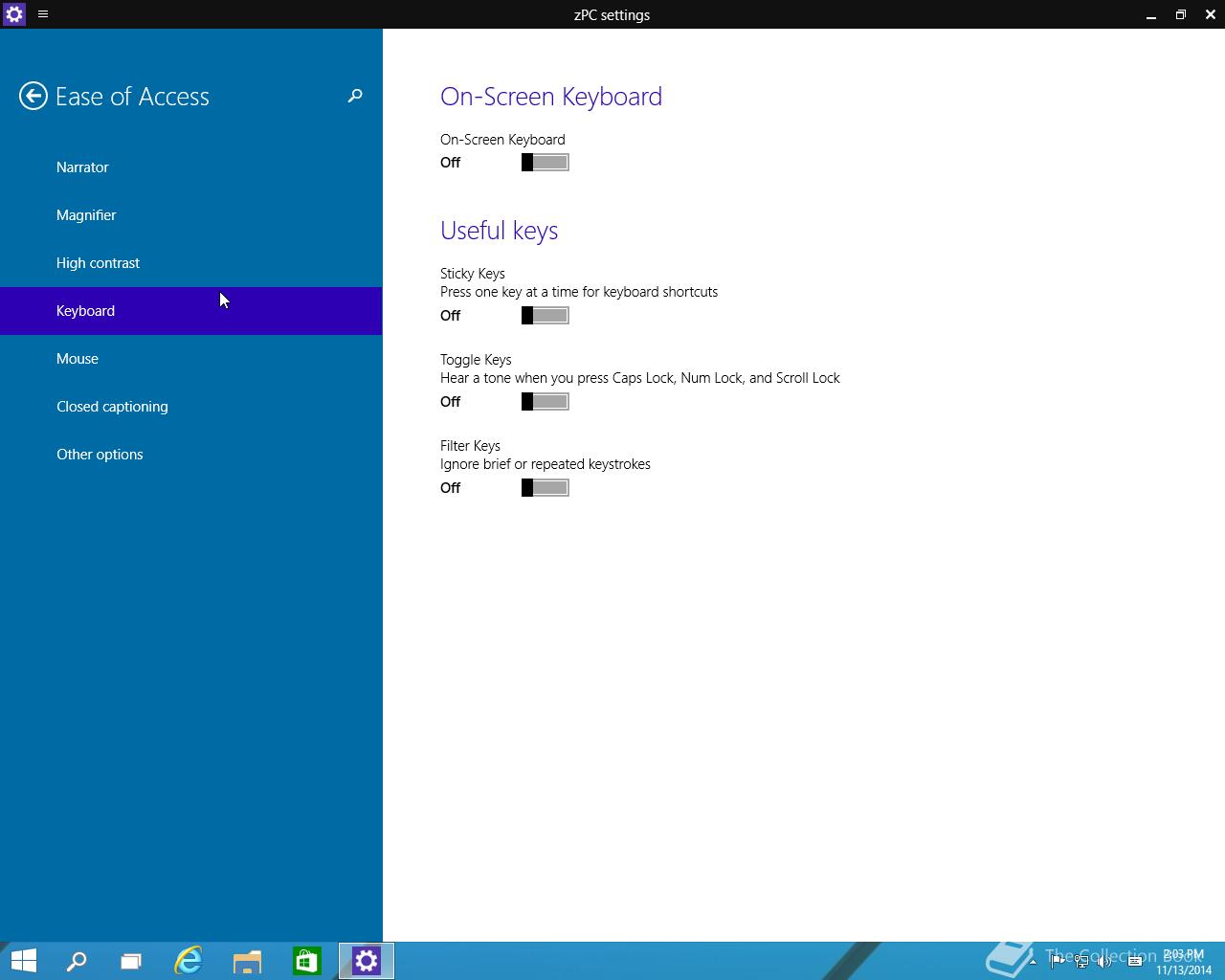The image size is (1225, 980).
Task: Open Other options in sidebar
Action: tap(191, 455)
